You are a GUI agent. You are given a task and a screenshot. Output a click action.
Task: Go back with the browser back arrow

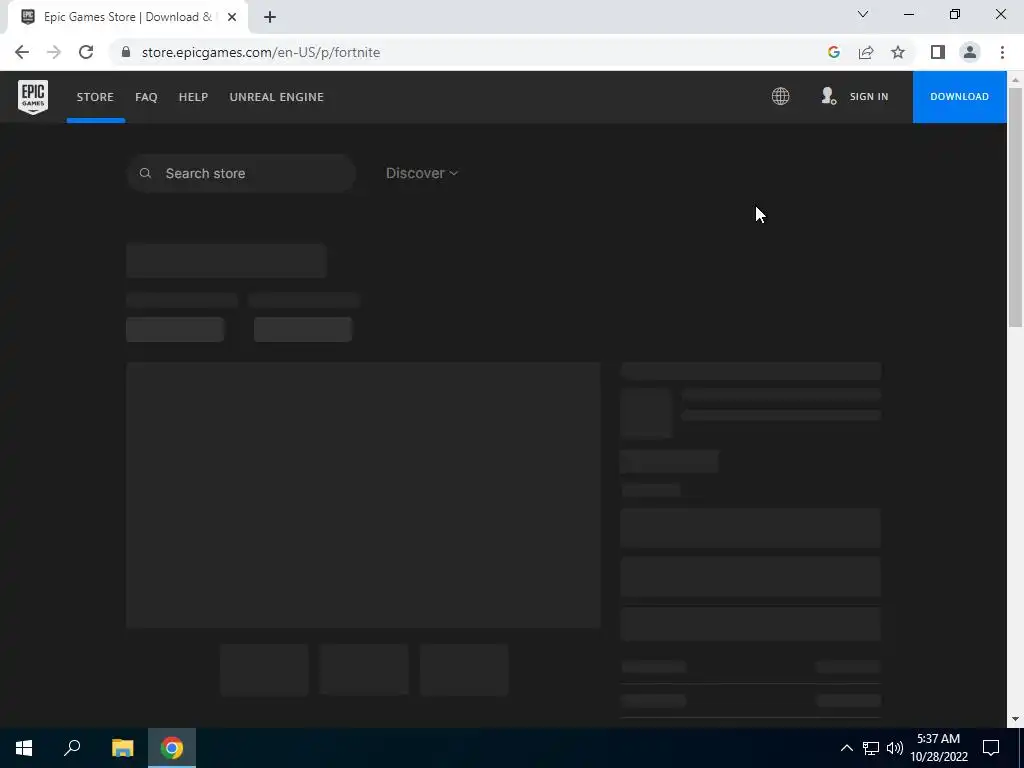22,52
